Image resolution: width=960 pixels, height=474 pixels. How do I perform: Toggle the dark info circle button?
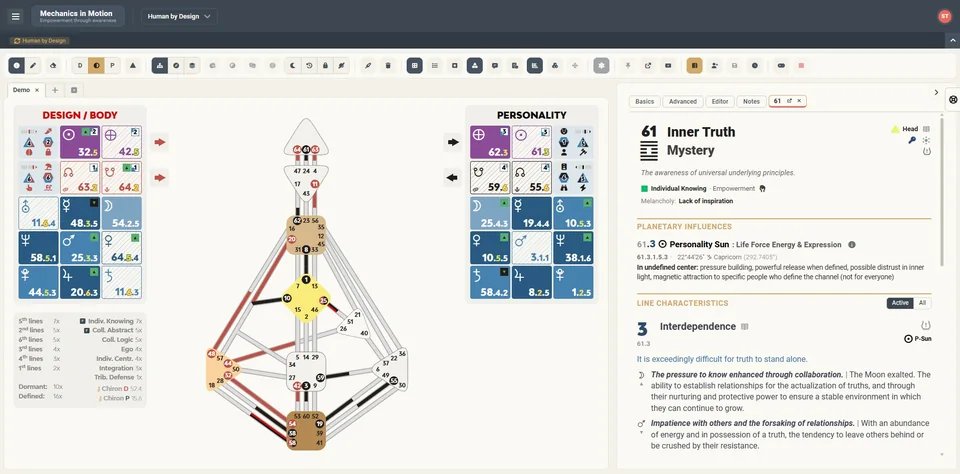coord(17,66)
